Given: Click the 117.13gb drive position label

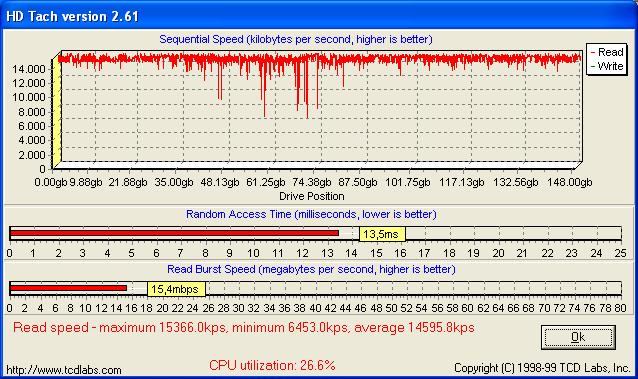Looking at the screenshot, I should tap(461, 182).
